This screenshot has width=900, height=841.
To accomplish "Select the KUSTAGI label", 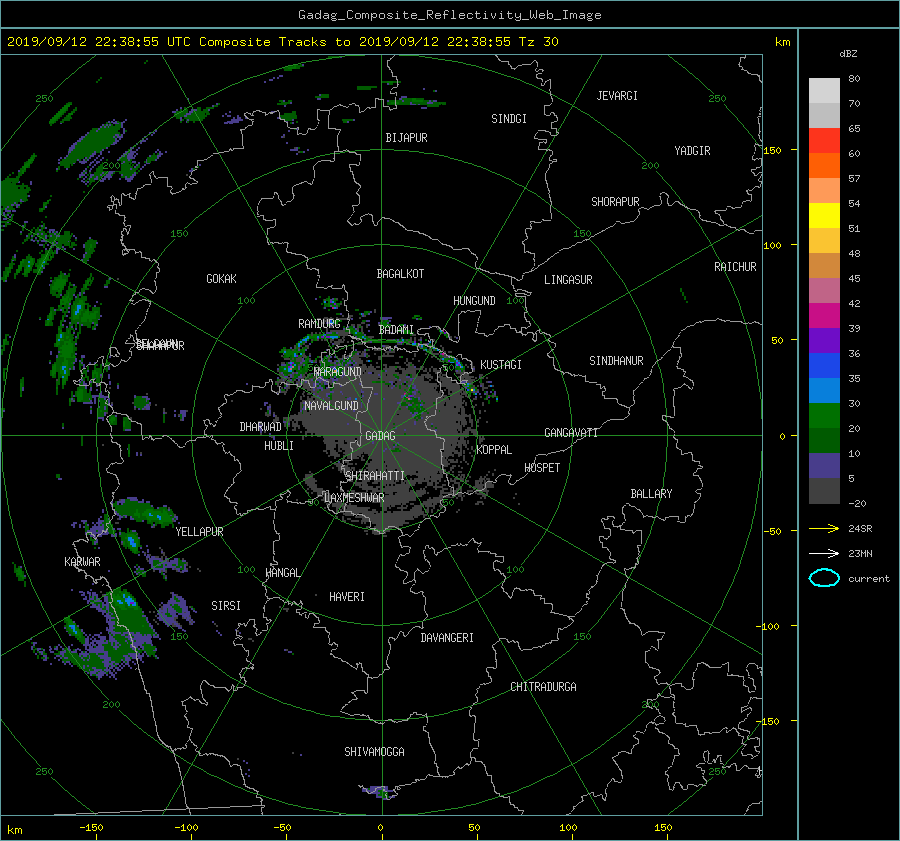I will tap(501, 365).
